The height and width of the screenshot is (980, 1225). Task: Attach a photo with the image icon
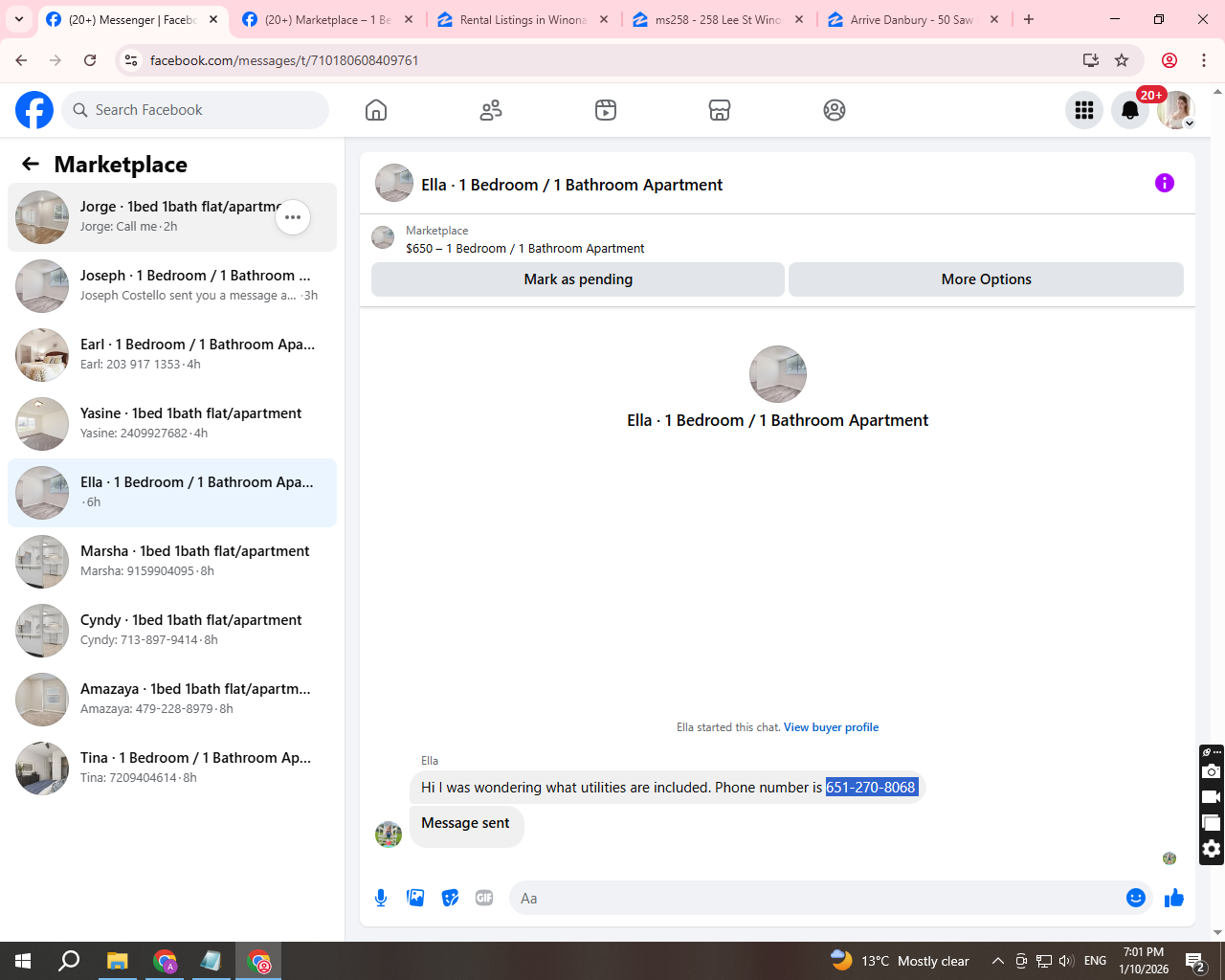click(x=415, y=898)
